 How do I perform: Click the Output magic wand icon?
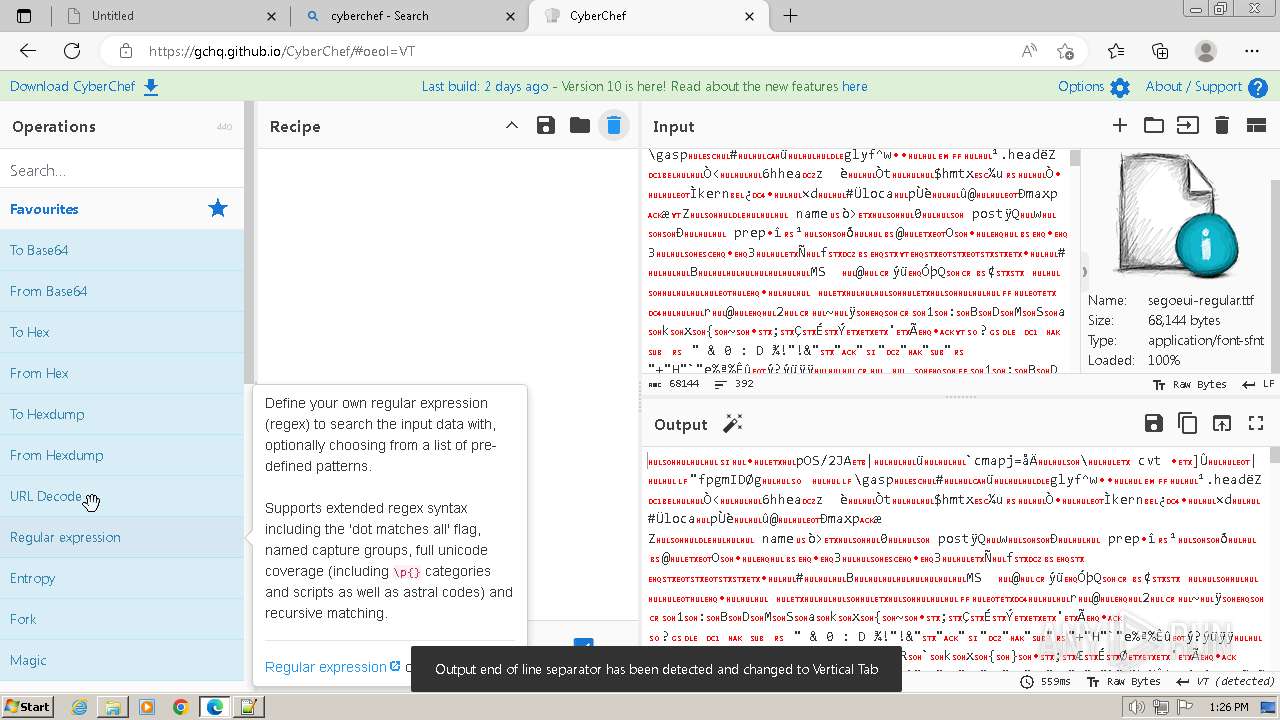tap(733, 424)
